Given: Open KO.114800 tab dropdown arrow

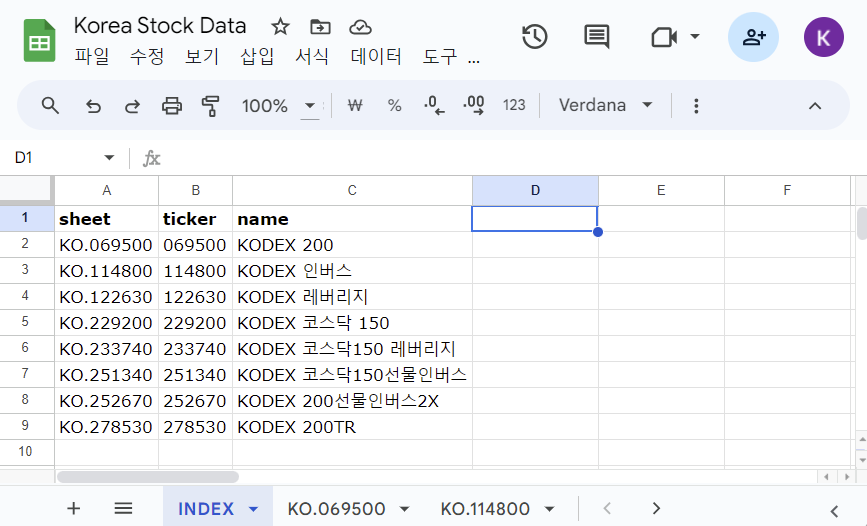Looking at the screenshot, I should pos(549,509).
